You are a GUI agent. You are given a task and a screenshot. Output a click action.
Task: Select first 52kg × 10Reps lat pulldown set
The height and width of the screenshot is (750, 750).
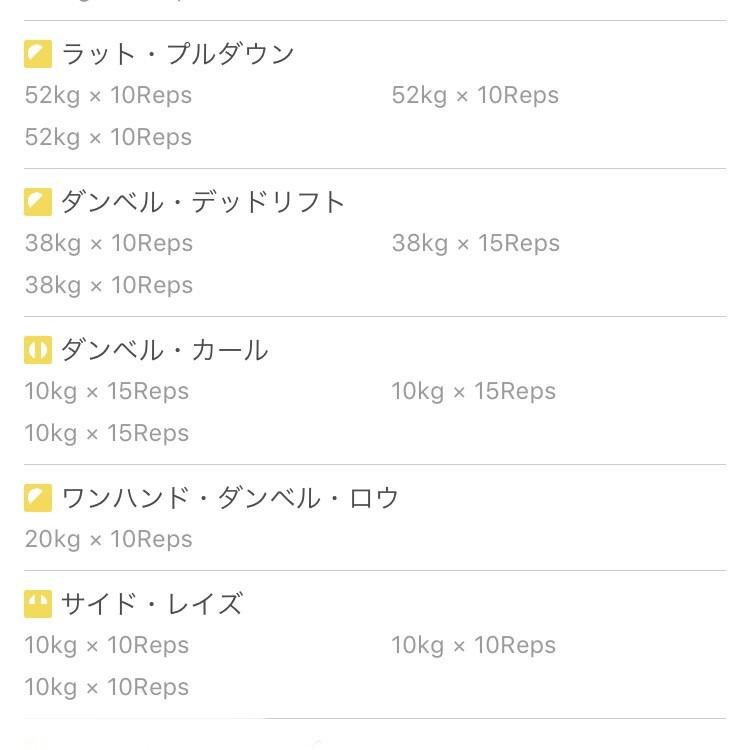(109, 95)
